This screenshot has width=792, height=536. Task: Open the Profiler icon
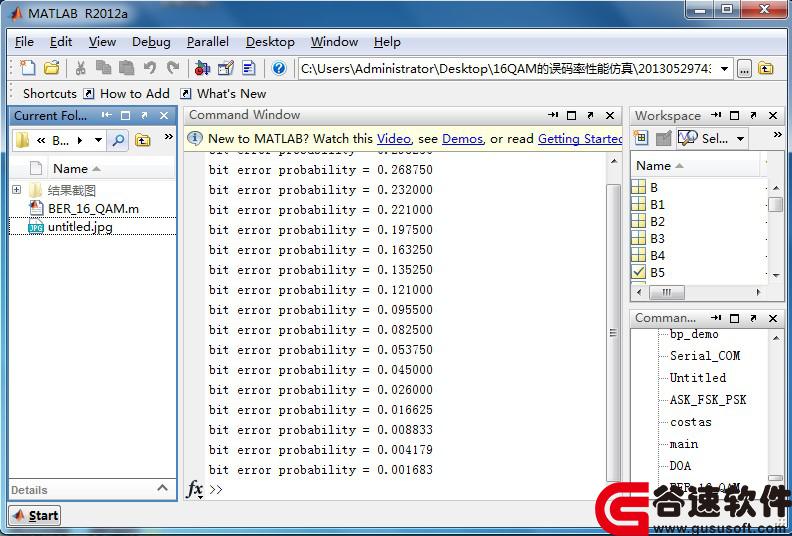249,68
